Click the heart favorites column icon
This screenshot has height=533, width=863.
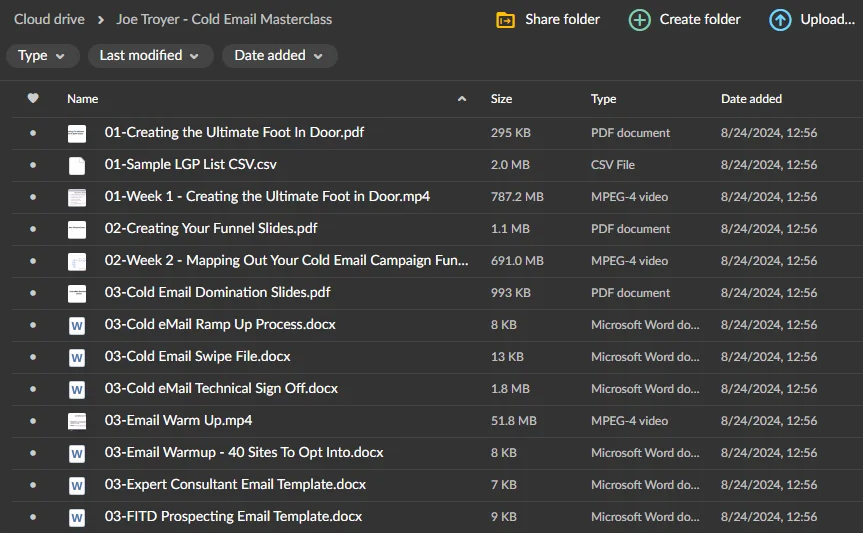[x=33, y=98]
